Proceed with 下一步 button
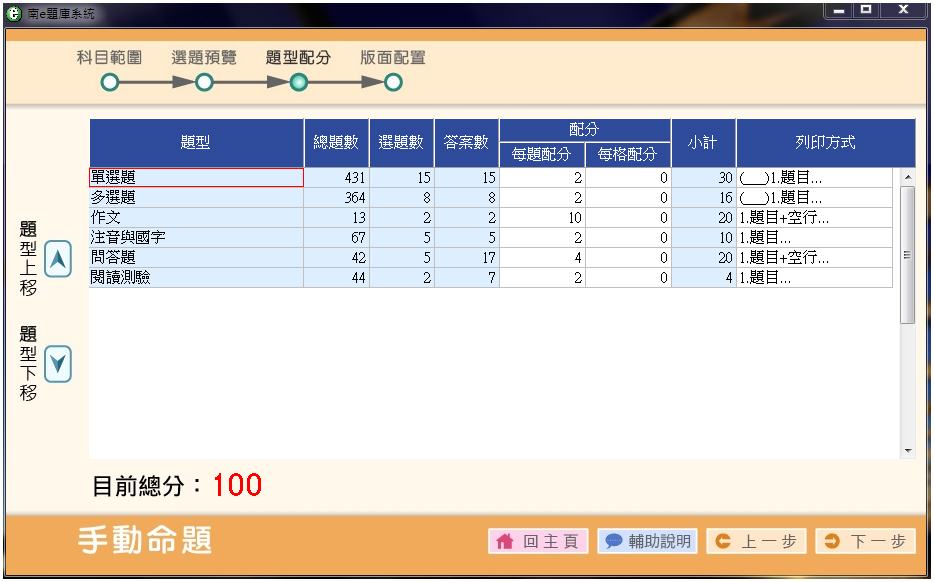 tap(865, 541)
